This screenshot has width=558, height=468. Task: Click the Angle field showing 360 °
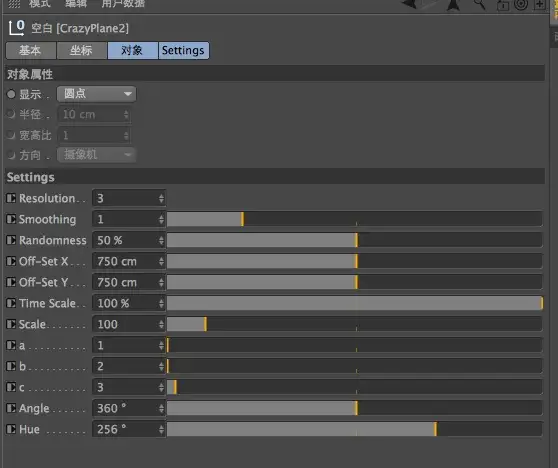click(x=129, y=408)
